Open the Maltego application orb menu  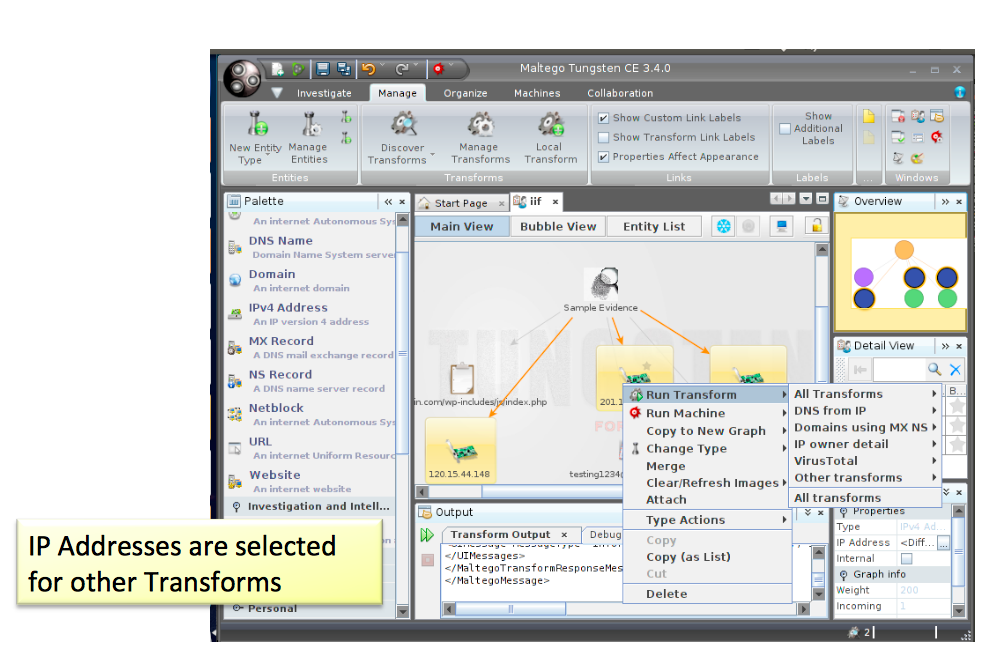coord(242,79)
